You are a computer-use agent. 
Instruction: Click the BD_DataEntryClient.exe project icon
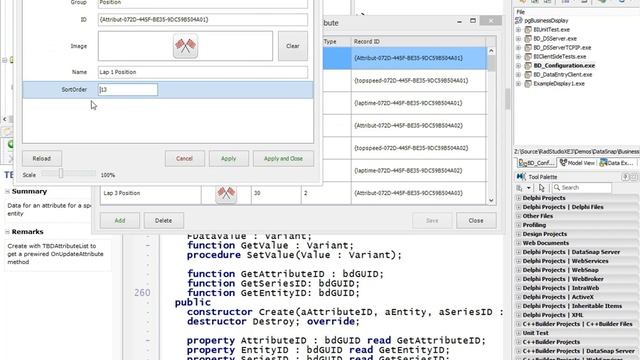[x=528, y=74]
